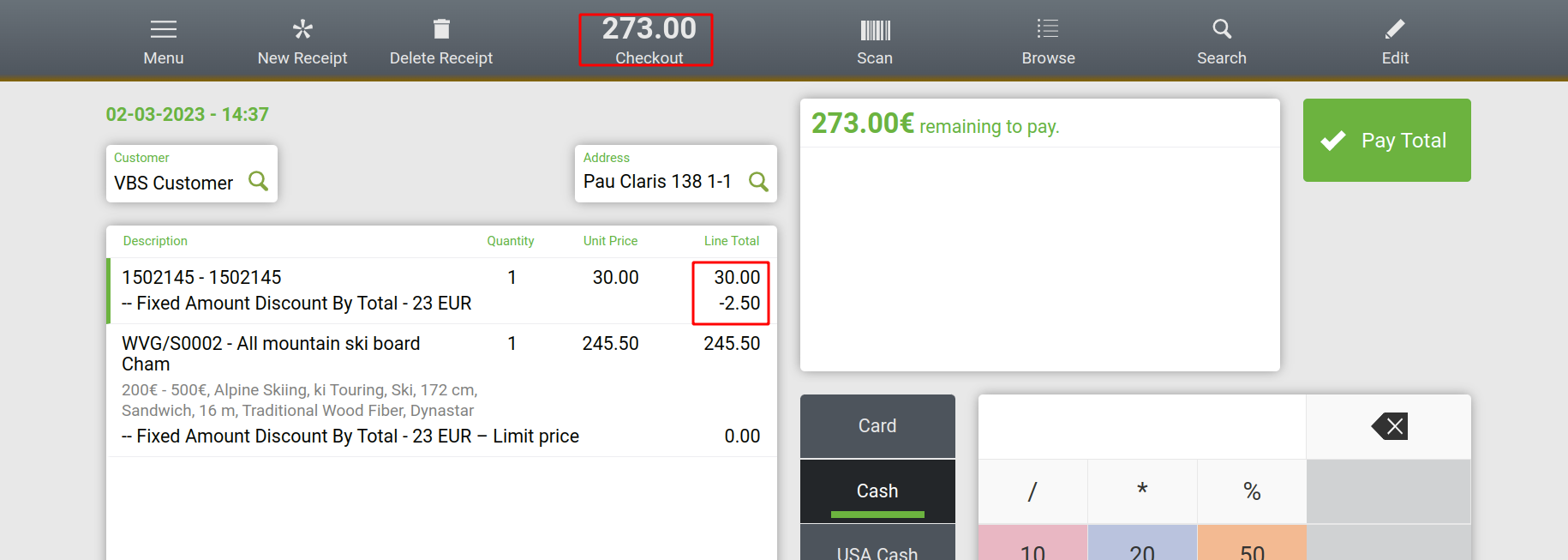Go to Checkout showing 273.00
Viewport: 1568px width, 560px height.
[x=649, y=40]
